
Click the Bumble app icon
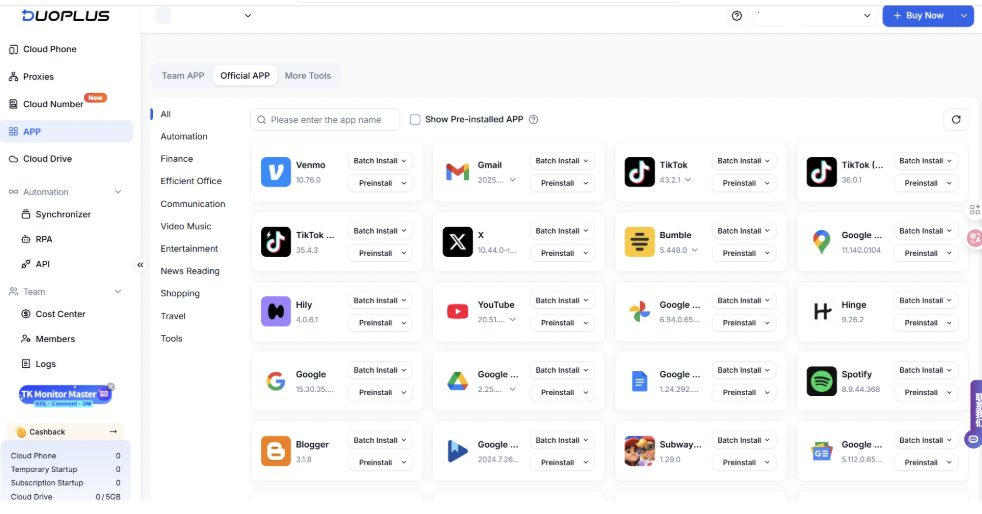point(639,242)
